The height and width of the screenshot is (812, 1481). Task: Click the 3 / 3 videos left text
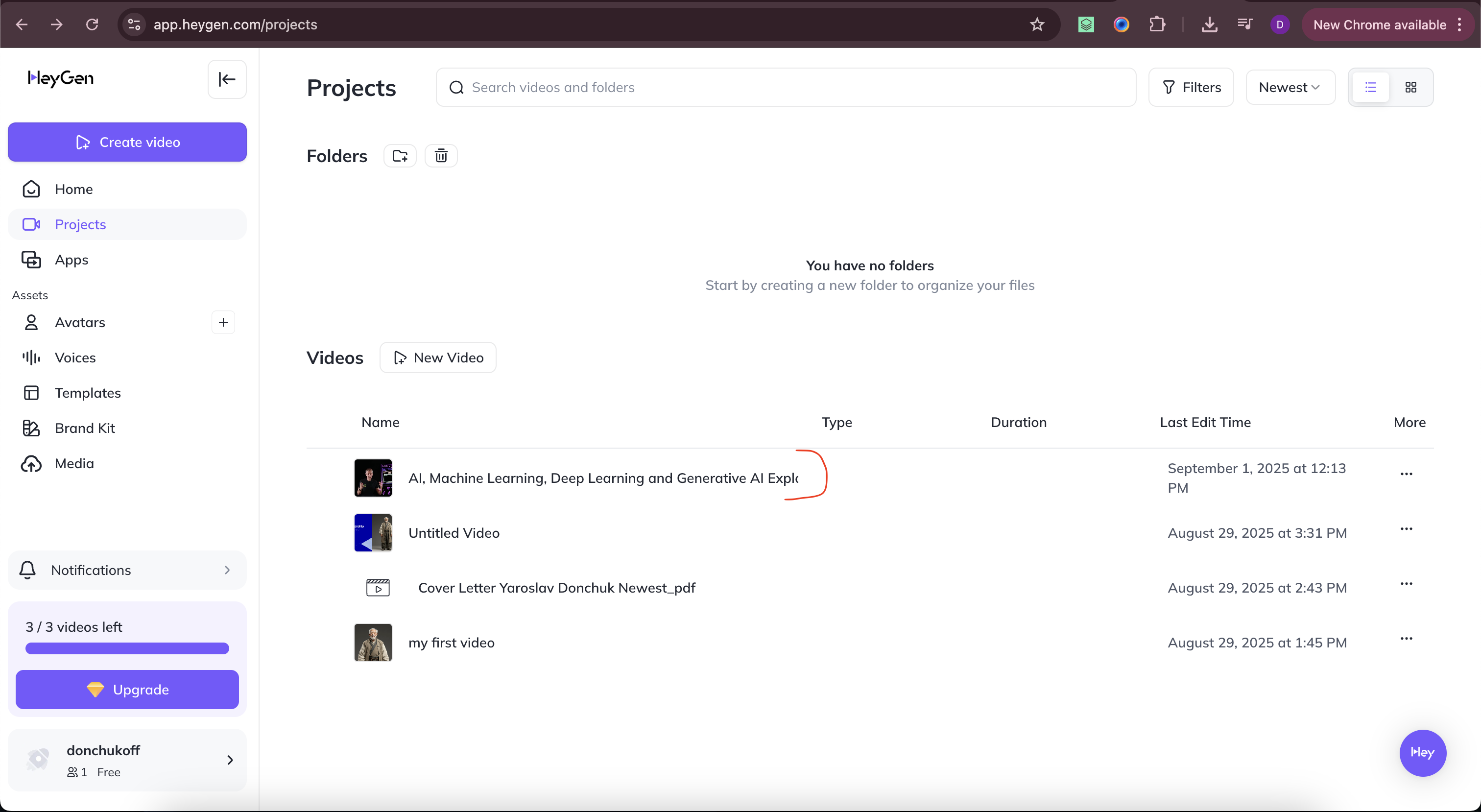pyautogui.click(x=73, y=627)
